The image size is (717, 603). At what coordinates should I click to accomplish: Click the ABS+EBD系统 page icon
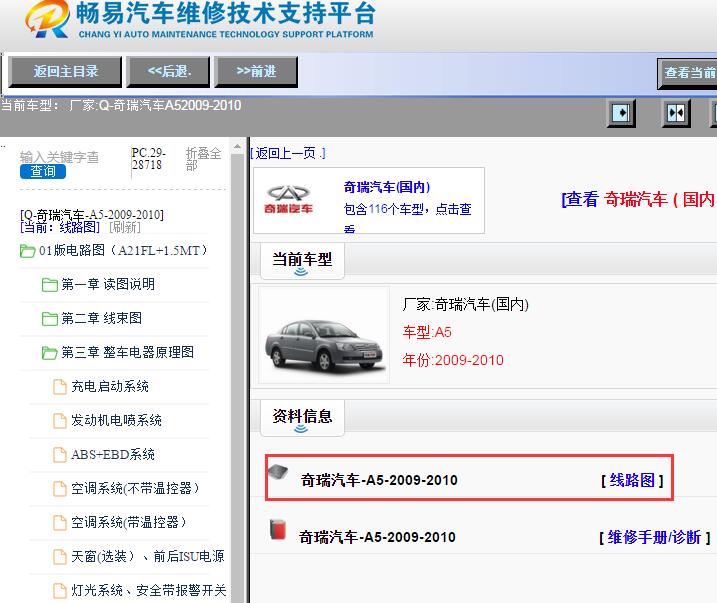[x=59, y=454]
